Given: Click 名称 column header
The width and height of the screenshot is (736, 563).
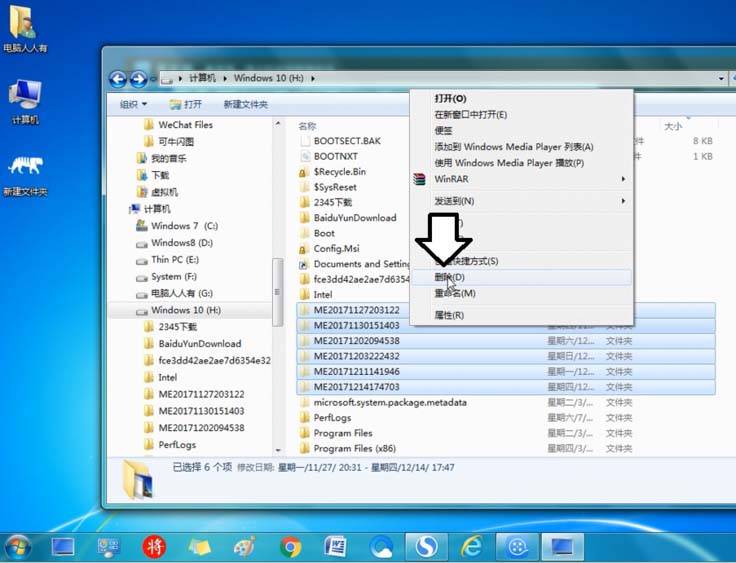Looking at the screenshot, I should tap(307, 126).
